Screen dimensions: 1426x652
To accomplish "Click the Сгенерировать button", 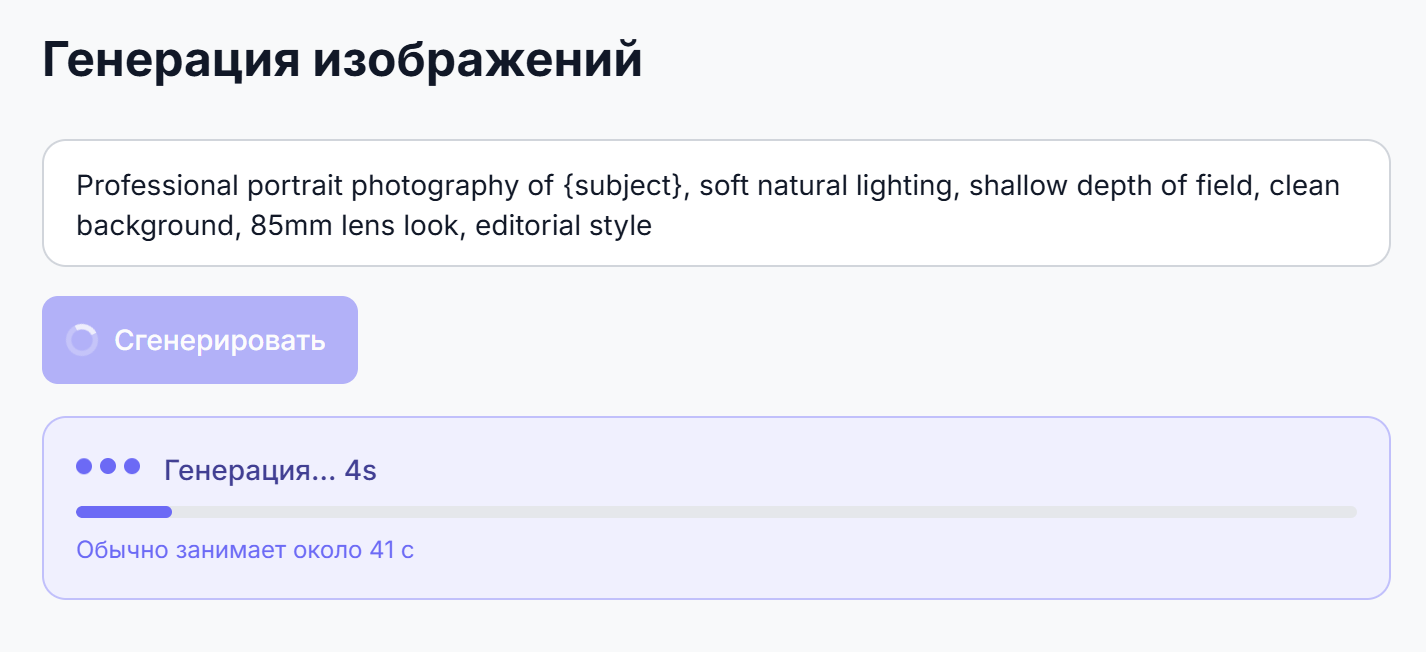I will pyautogui.click(x=200, y=340).
